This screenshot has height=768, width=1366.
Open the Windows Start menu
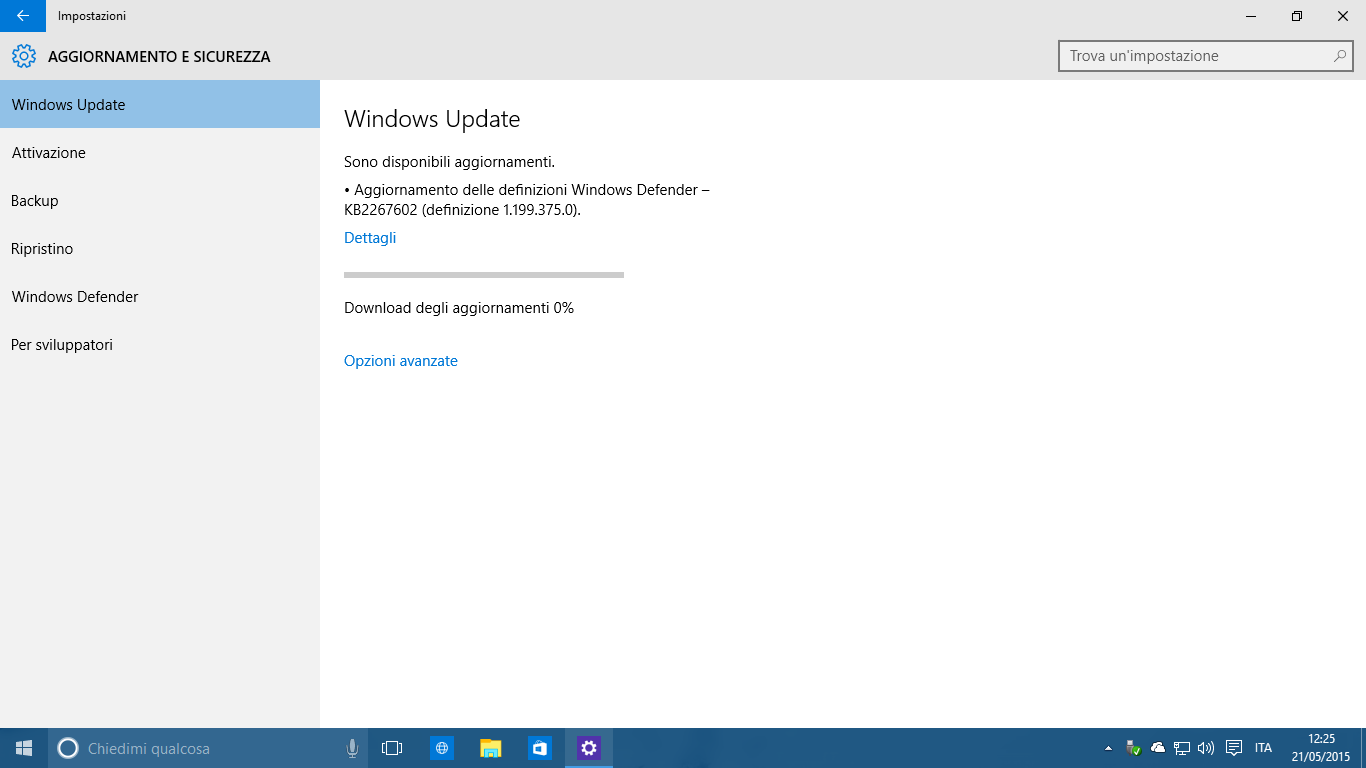(24, 748)
